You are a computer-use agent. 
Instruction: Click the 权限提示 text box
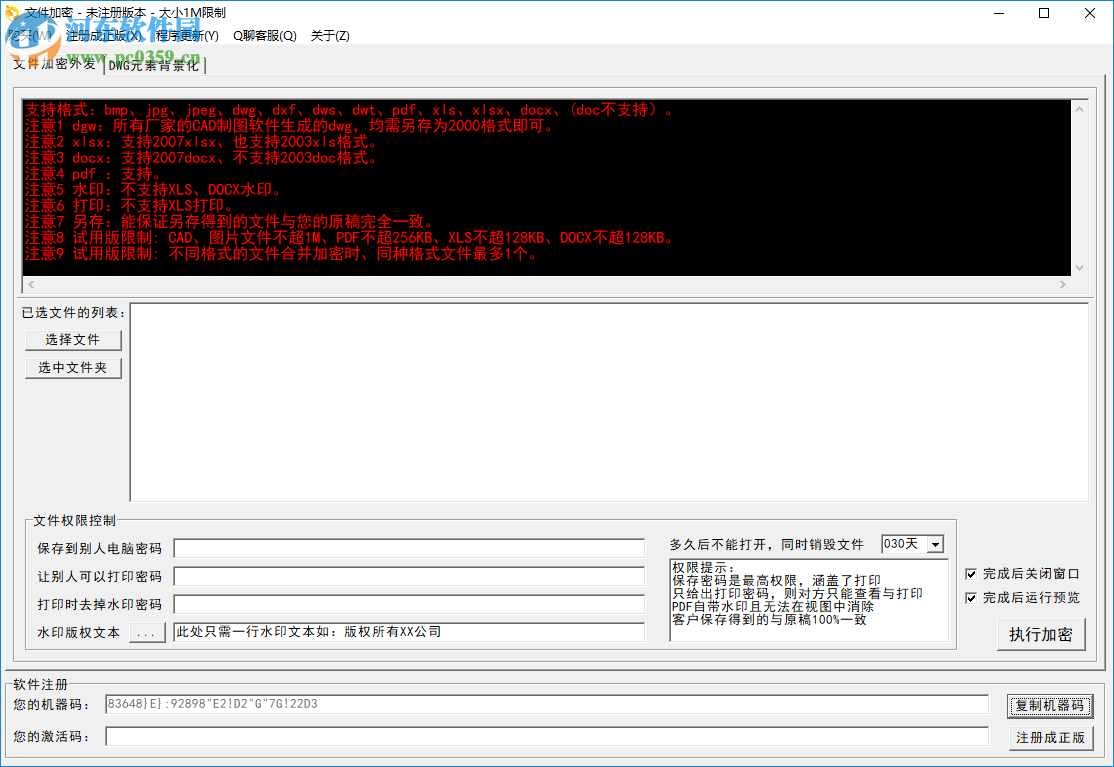pos(809,600)
